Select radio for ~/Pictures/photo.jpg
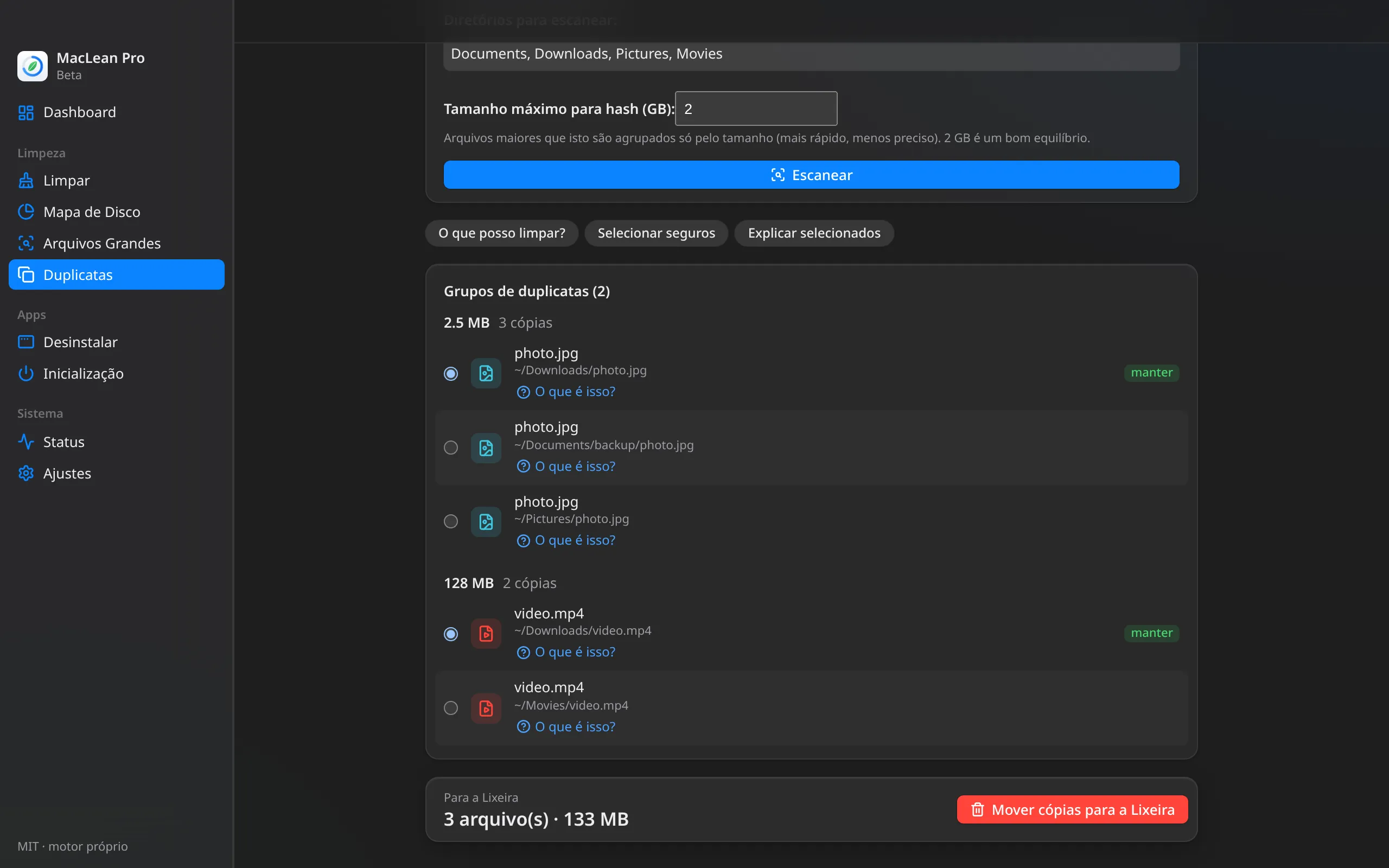1389x868 pixels. tap(451, 522)
